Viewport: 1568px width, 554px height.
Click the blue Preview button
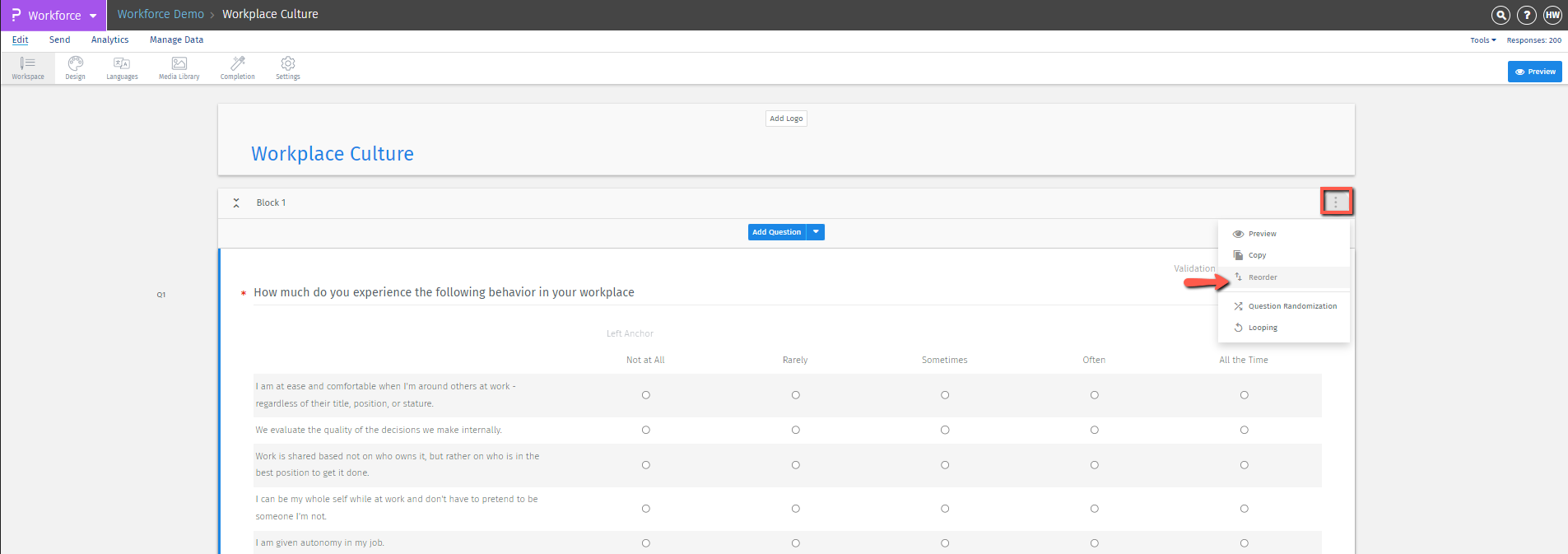pyautogui.click(x=1534, y=72)
